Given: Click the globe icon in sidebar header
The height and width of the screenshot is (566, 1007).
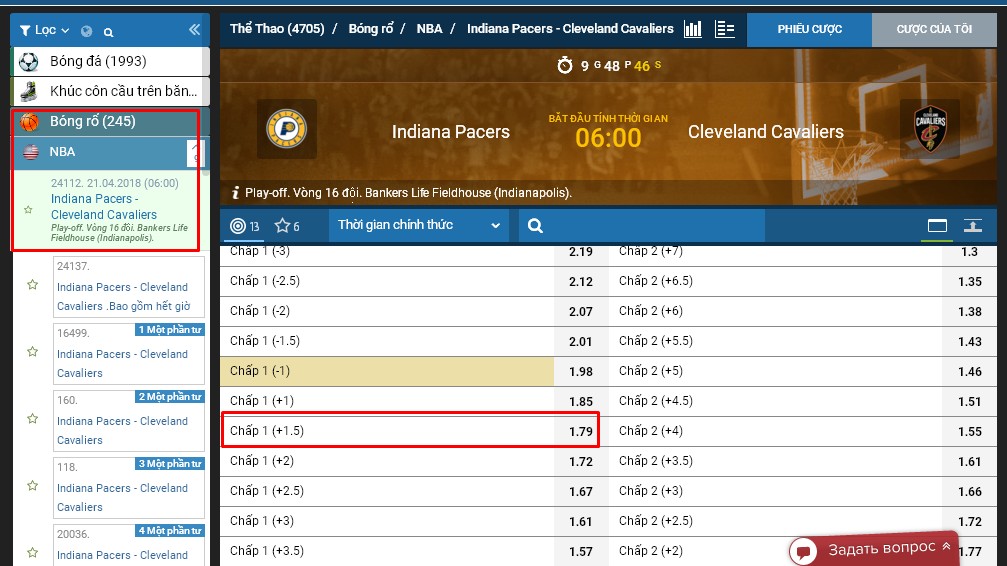Looking at the screenshot, I should (87, 31).
